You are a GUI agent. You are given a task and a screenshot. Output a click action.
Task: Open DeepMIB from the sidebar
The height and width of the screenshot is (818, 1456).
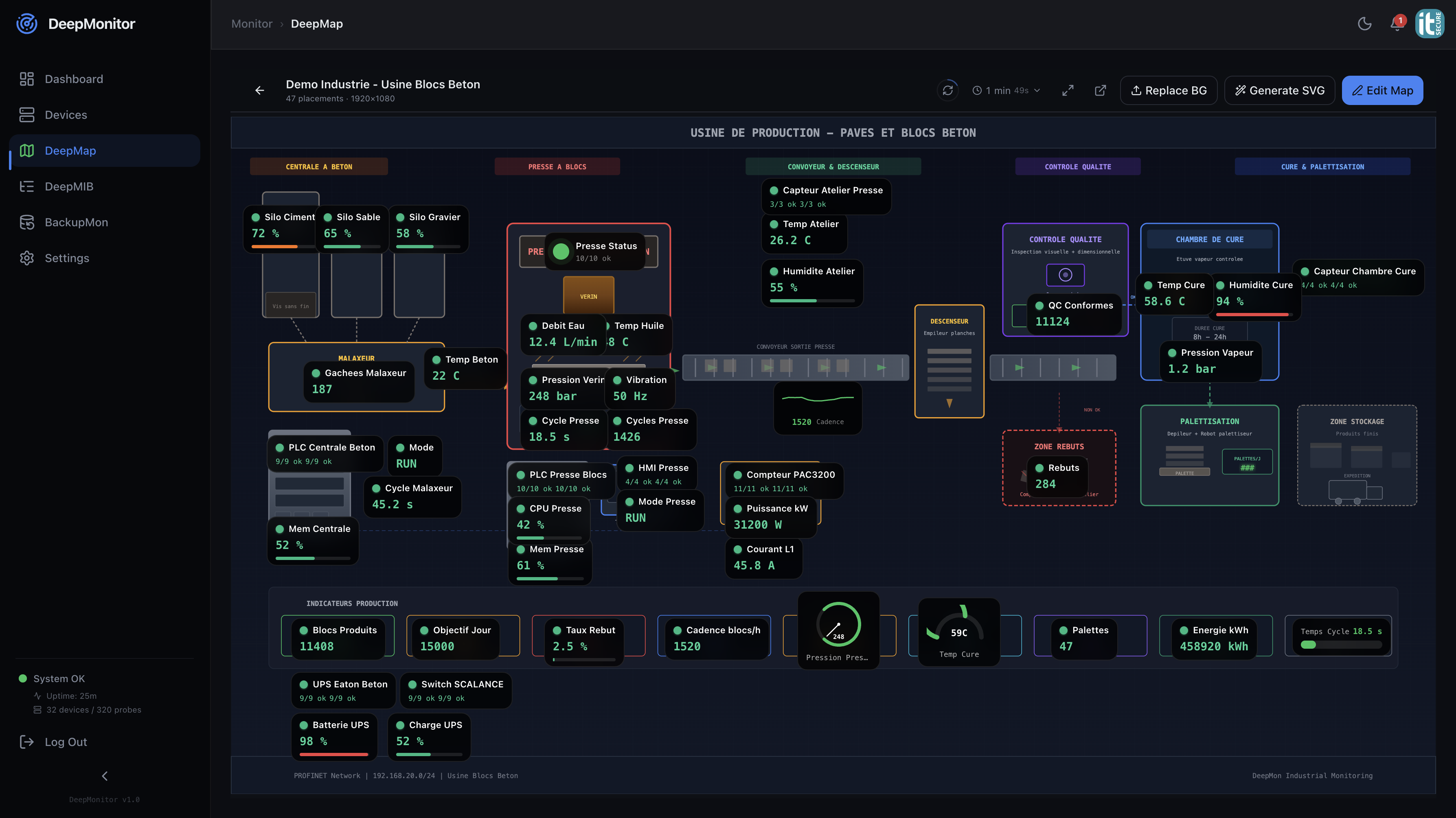coord(27,186)
